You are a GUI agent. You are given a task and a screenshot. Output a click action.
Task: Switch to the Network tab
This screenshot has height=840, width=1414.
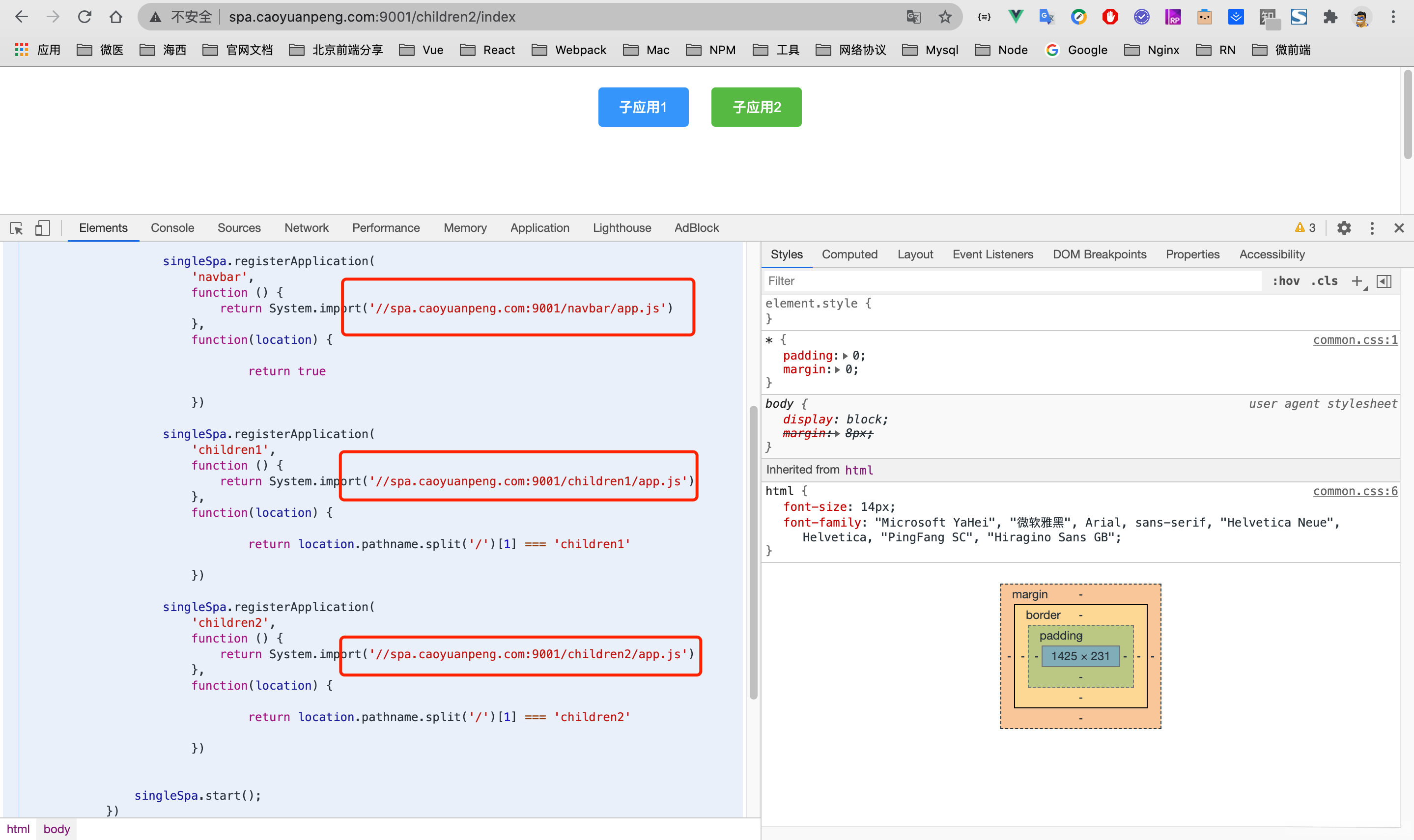tap(306, 228)
